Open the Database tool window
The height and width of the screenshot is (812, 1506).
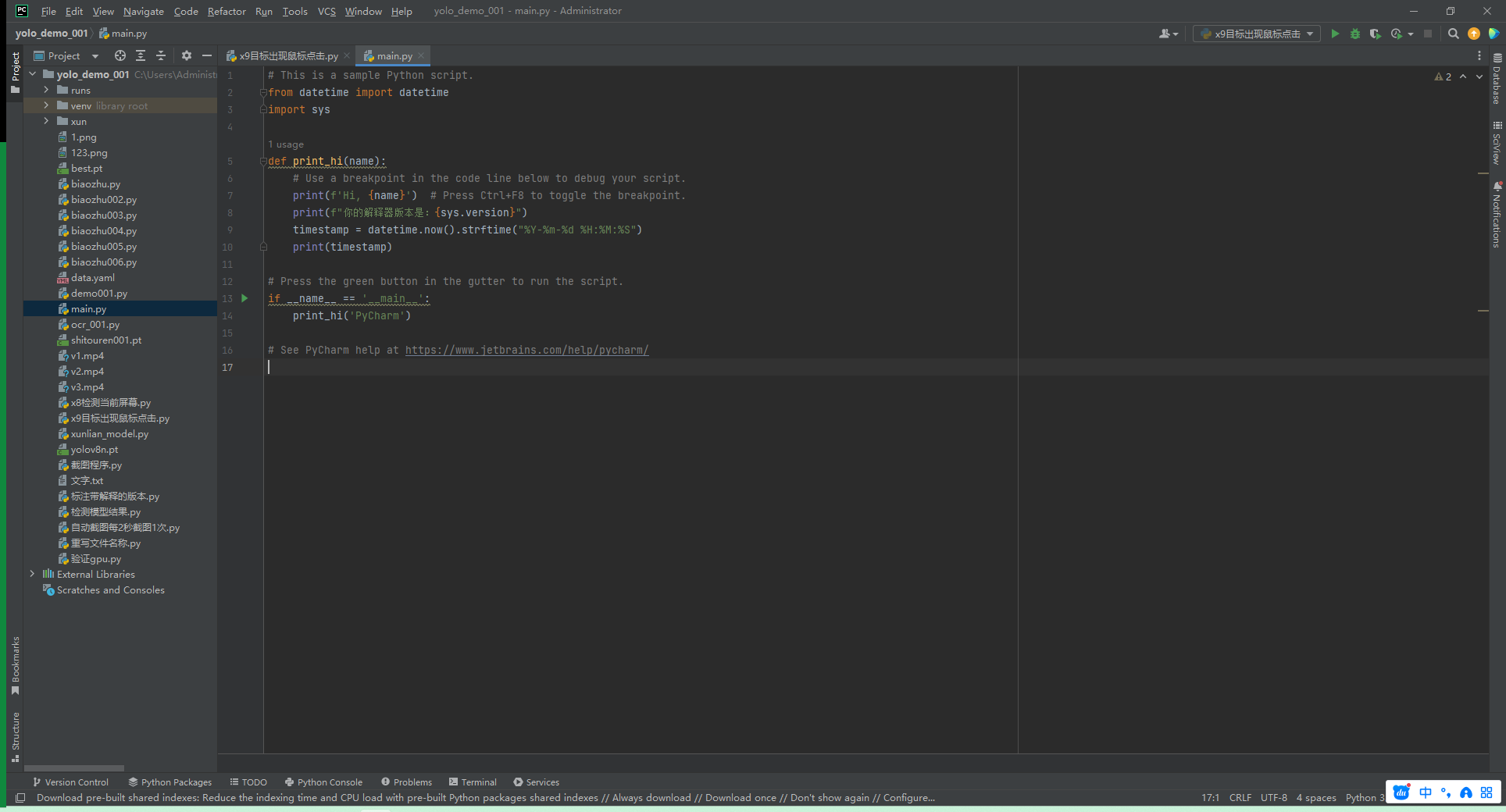point(1497,79)
